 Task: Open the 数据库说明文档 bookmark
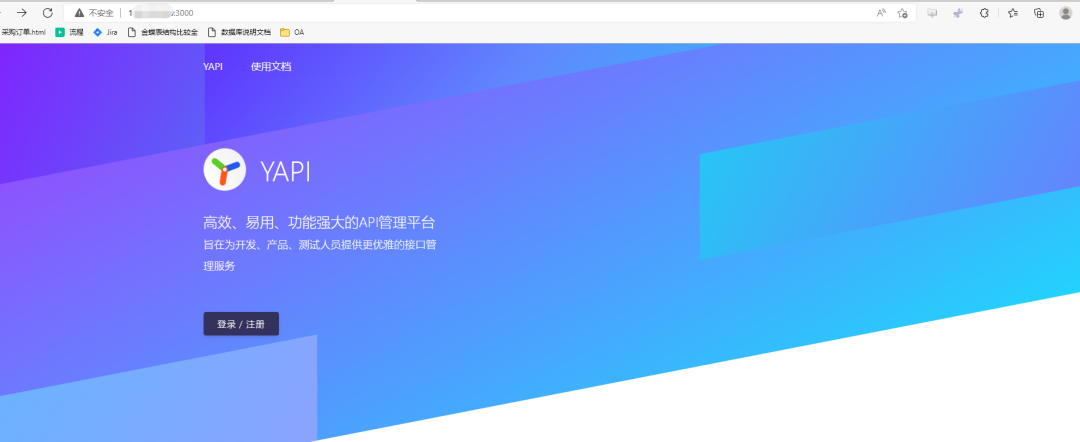[239, 32]
